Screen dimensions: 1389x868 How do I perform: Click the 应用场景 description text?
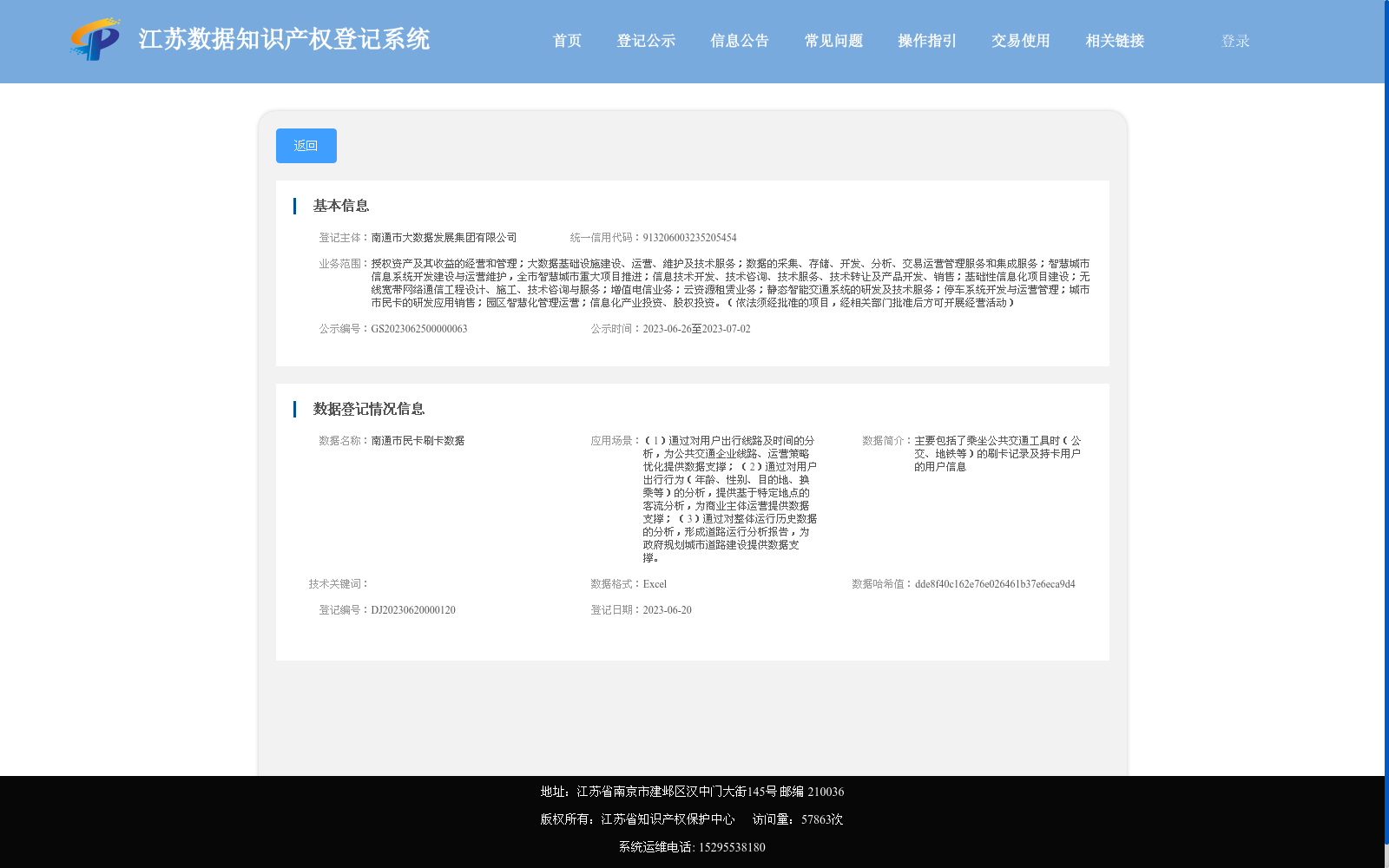point(729,499)
